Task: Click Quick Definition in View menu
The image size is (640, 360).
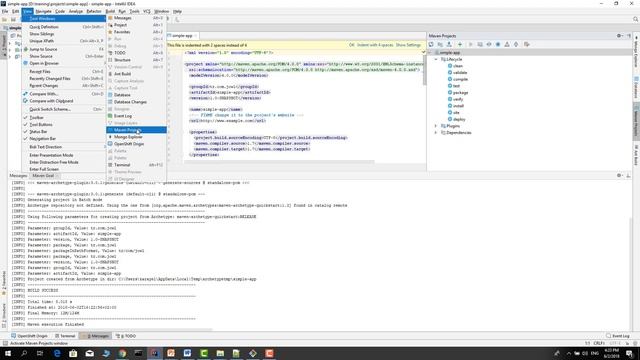Action: click(x=64, y=27)
